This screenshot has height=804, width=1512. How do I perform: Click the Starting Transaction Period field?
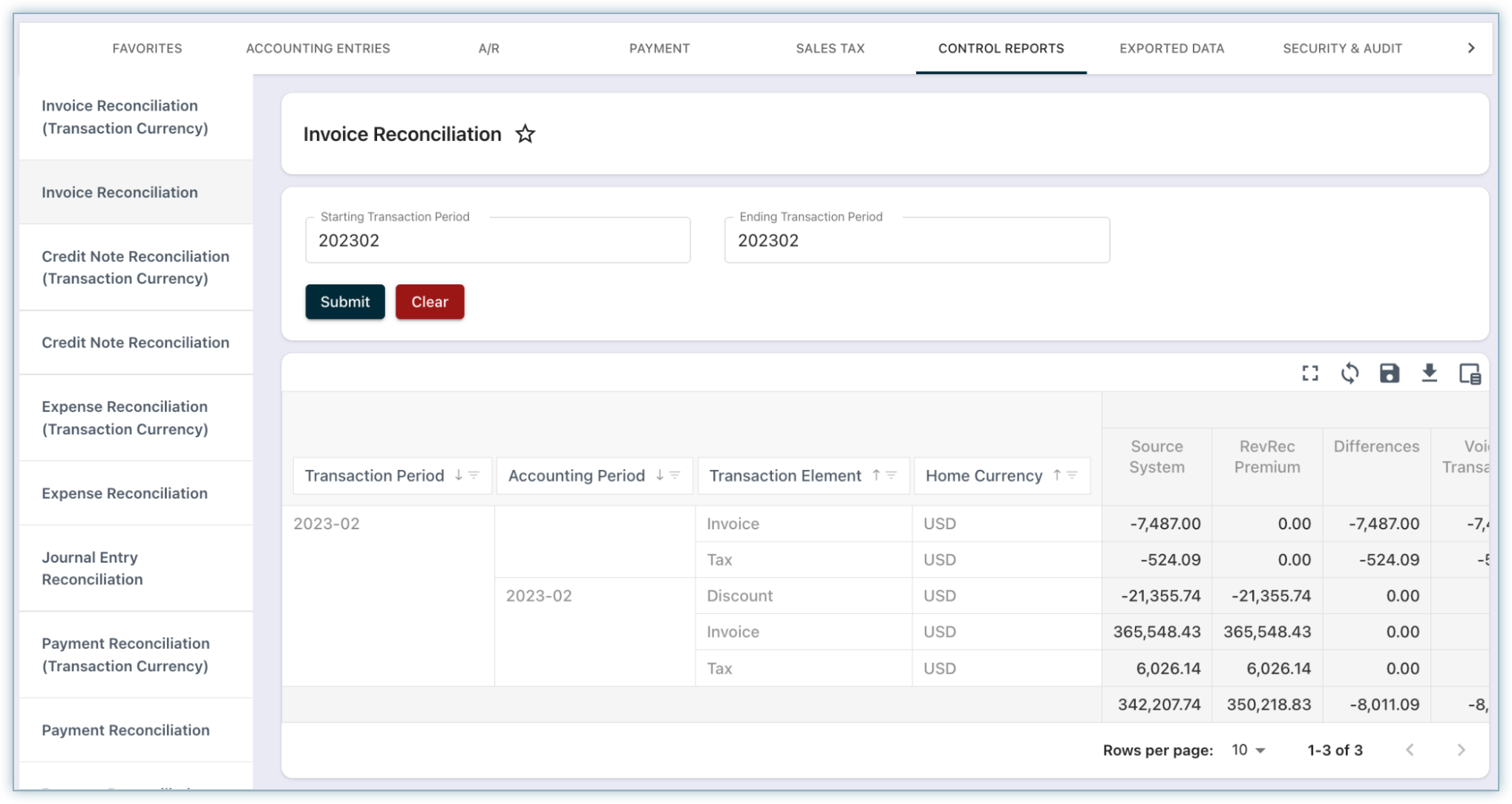[x=497, y=241]
